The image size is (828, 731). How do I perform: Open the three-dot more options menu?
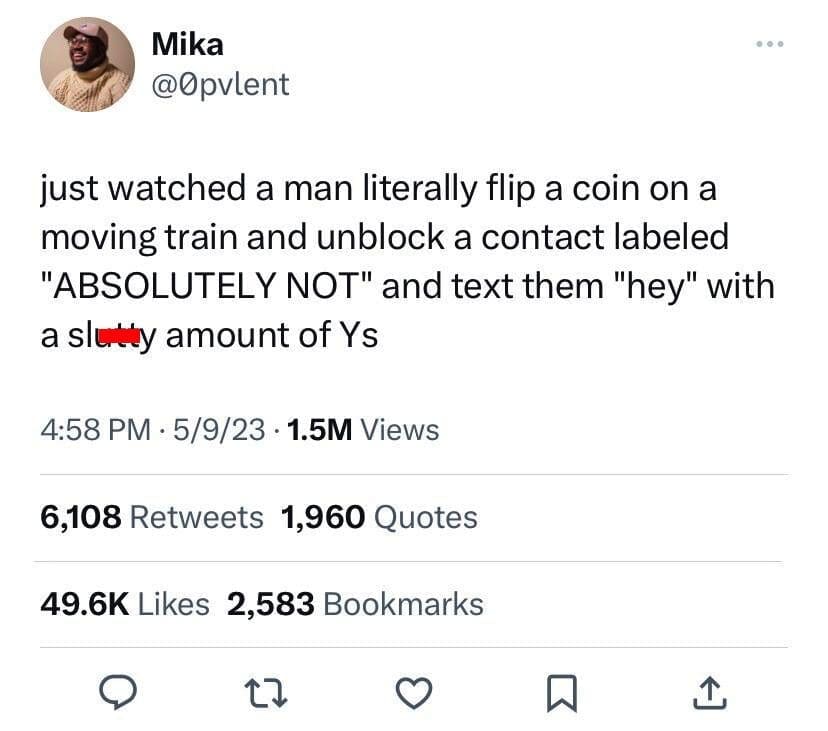(x=770, y=44)
